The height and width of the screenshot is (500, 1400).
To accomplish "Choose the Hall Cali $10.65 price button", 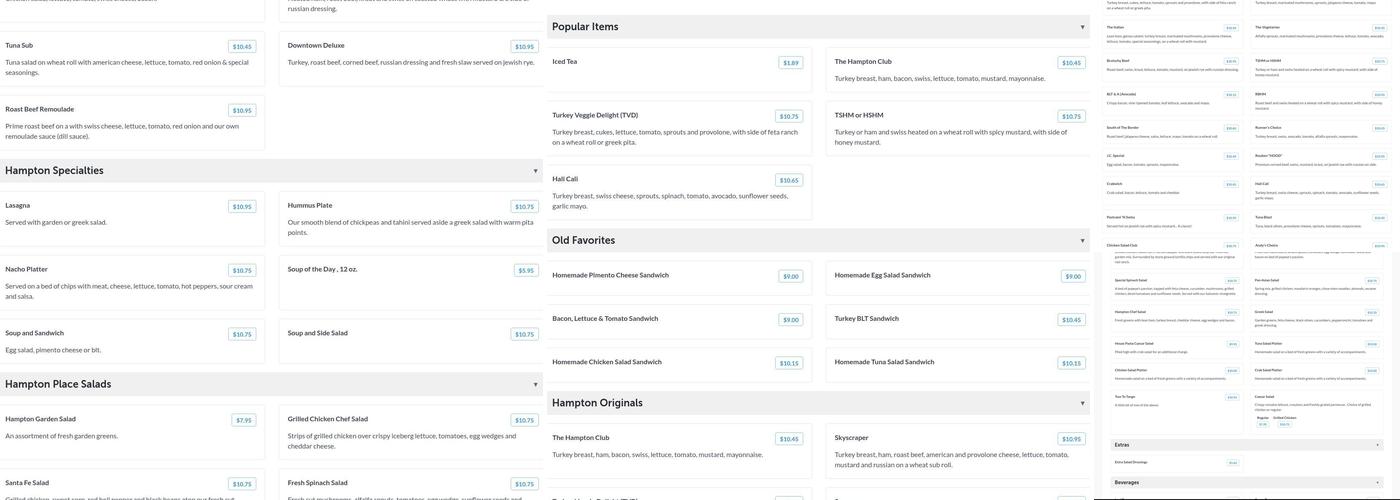I will (x=789, y=181).
